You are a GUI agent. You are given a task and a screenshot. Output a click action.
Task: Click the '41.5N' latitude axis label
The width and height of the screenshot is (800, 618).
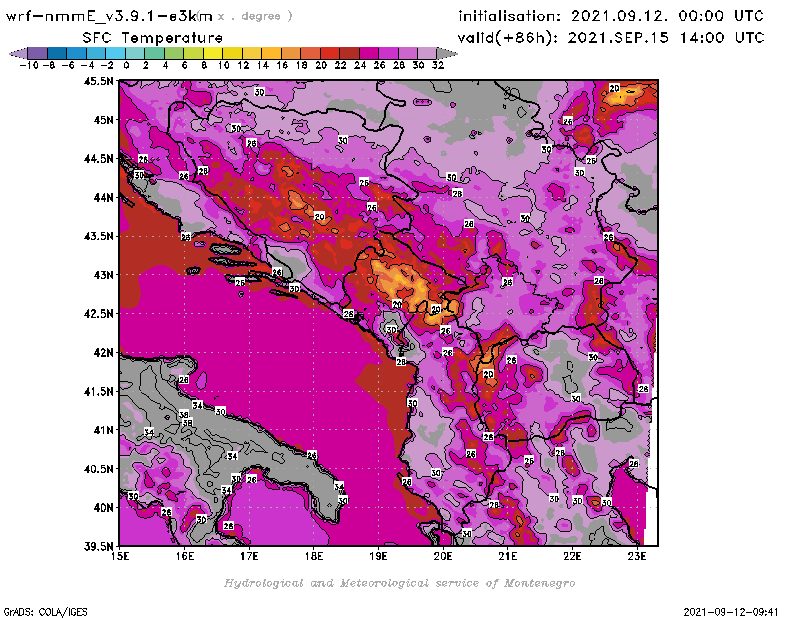click(98, 391)
